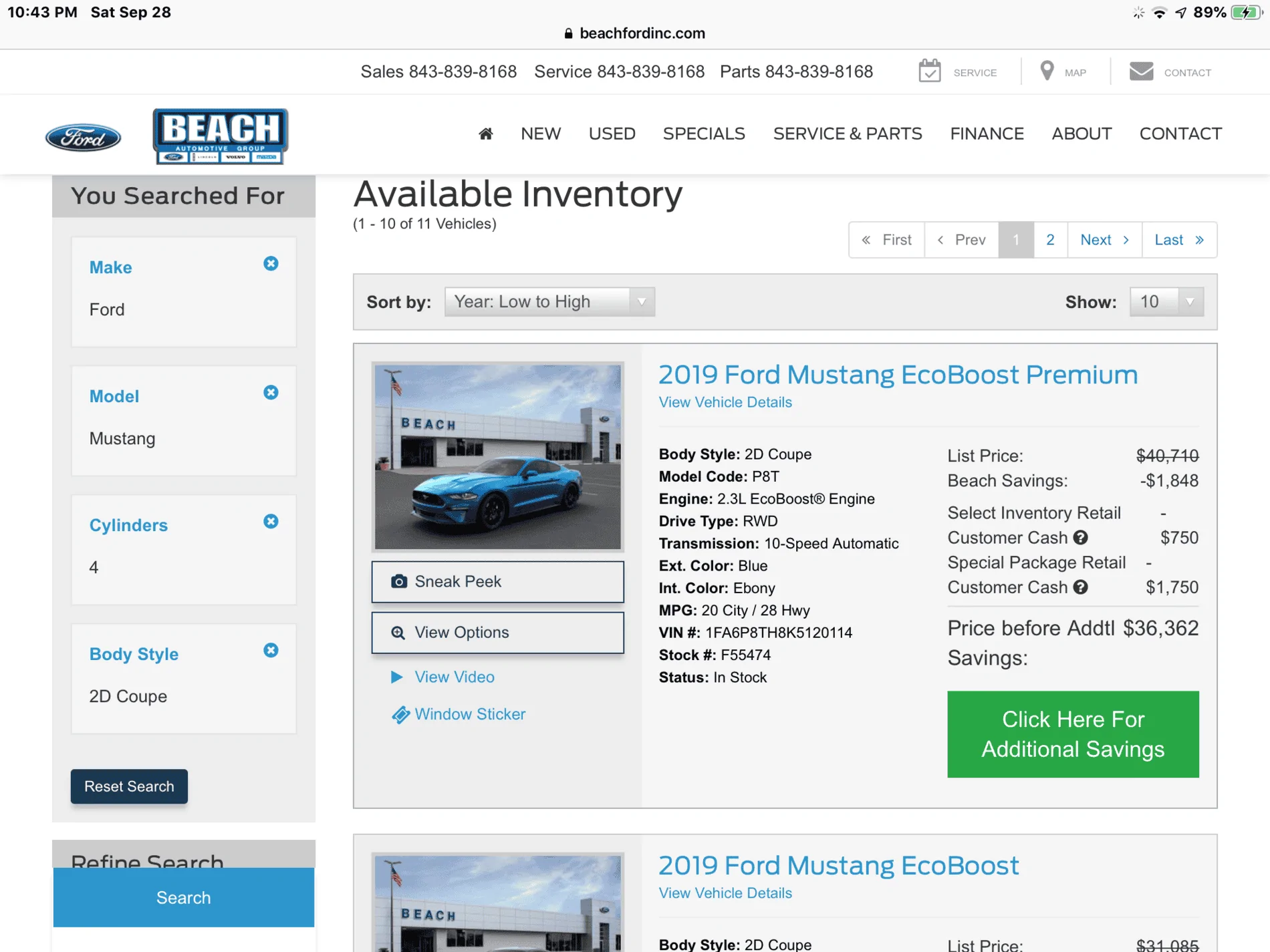The image size is (1270, 952).
Task: Show help for Select Inventory Customer Cash
Action: pyautogui.click(x=1080, y=538)
